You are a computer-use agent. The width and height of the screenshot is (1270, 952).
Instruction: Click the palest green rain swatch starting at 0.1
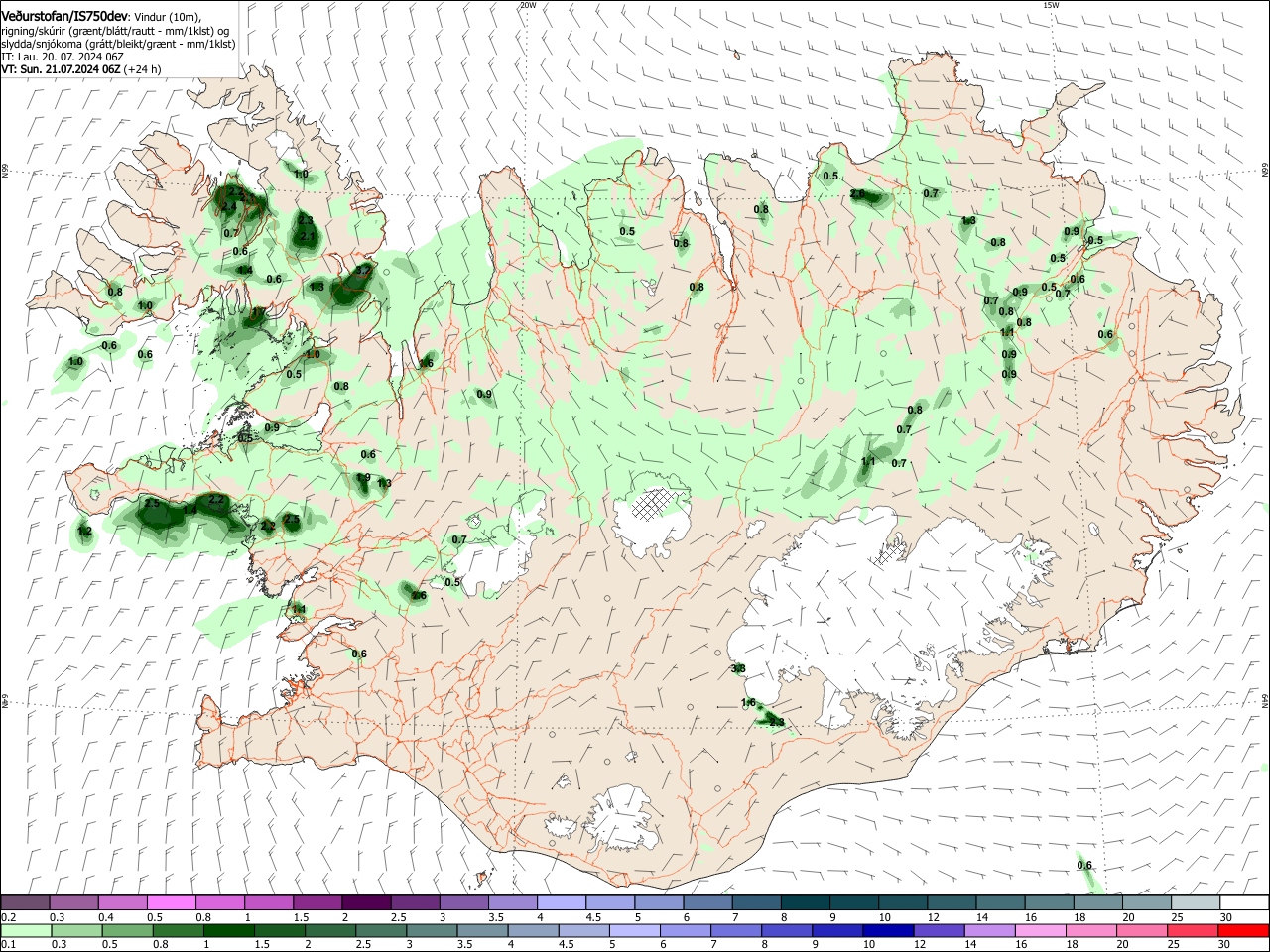[x=26, y=931]
